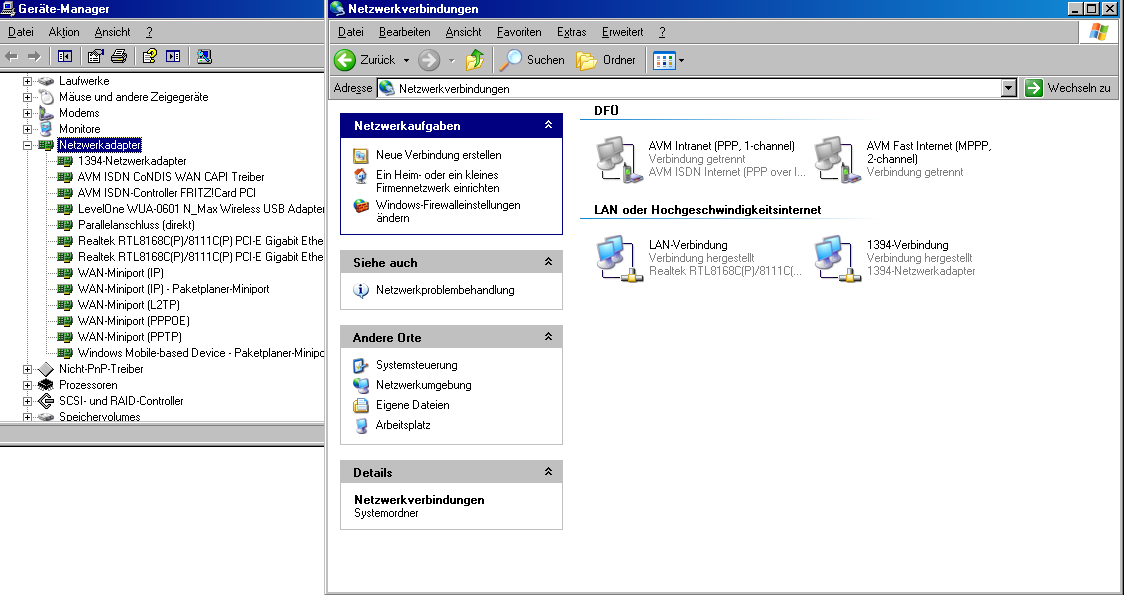Screen dimensions: 1124x595
Task: Select WAN-Miniport (PPPOE) device
Action: coord(133,321)
